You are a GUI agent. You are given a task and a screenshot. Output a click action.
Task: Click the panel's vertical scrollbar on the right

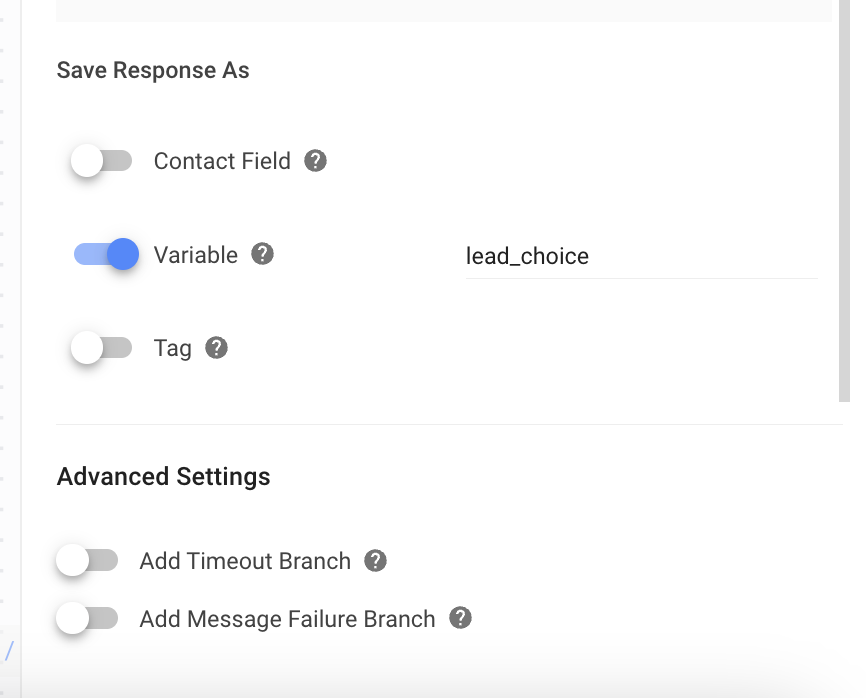[843, 200]
